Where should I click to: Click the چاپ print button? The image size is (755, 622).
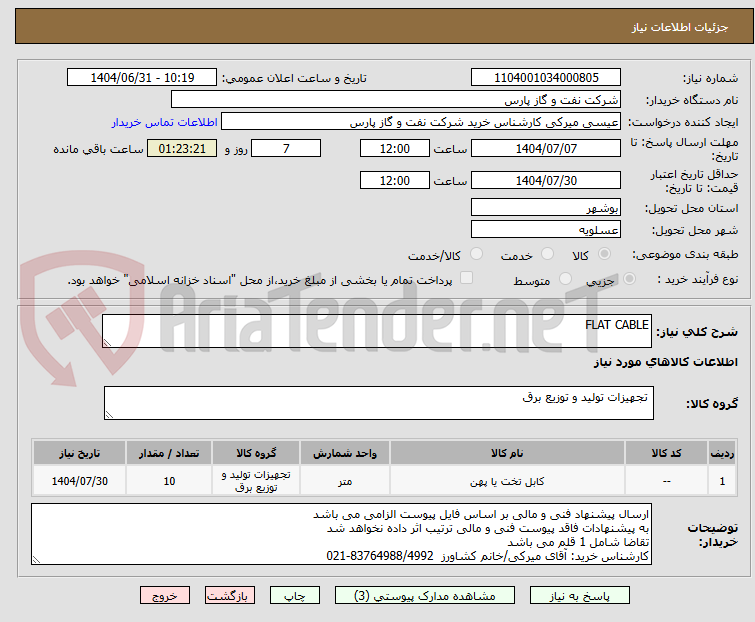[295, 596]
